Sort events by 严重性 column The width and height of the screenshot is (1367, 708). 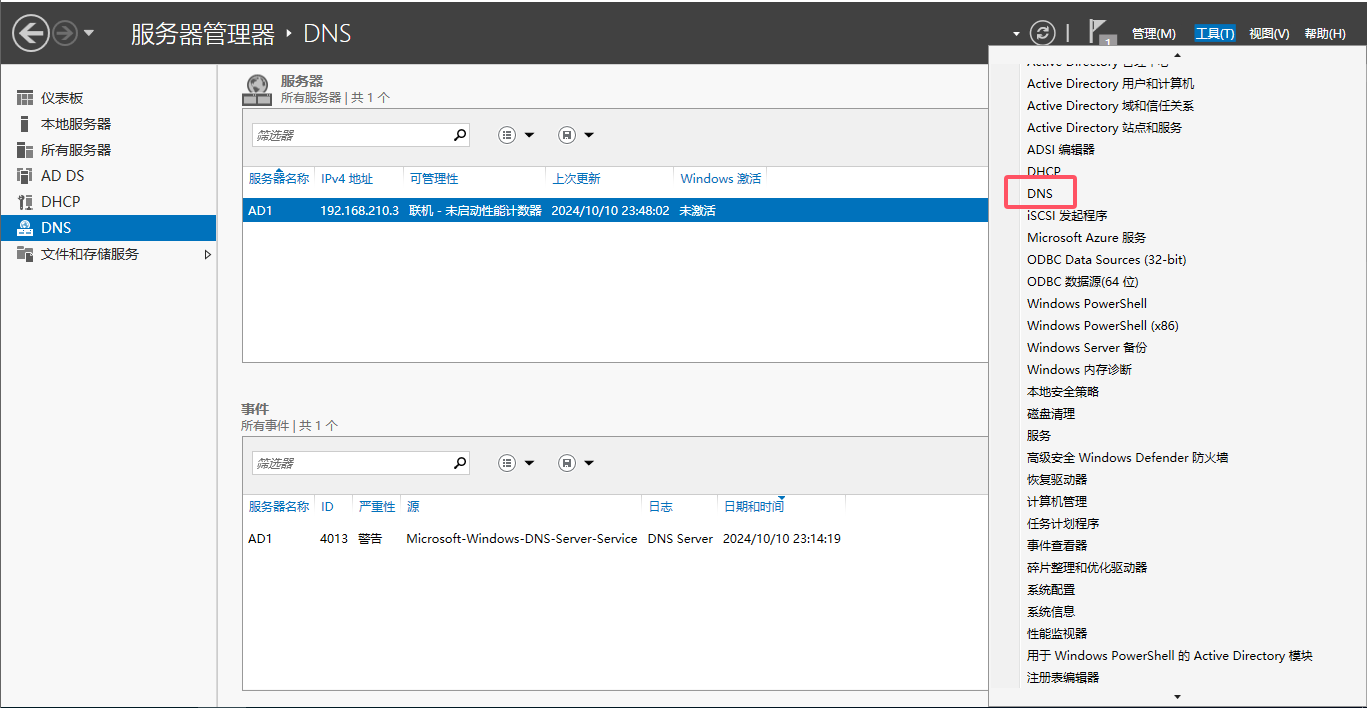click(377, 507)
